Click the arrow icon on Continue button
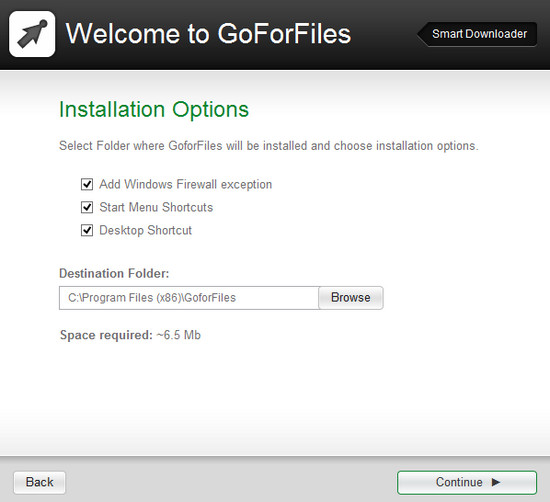The image size is (550, 502). (496, 482)
